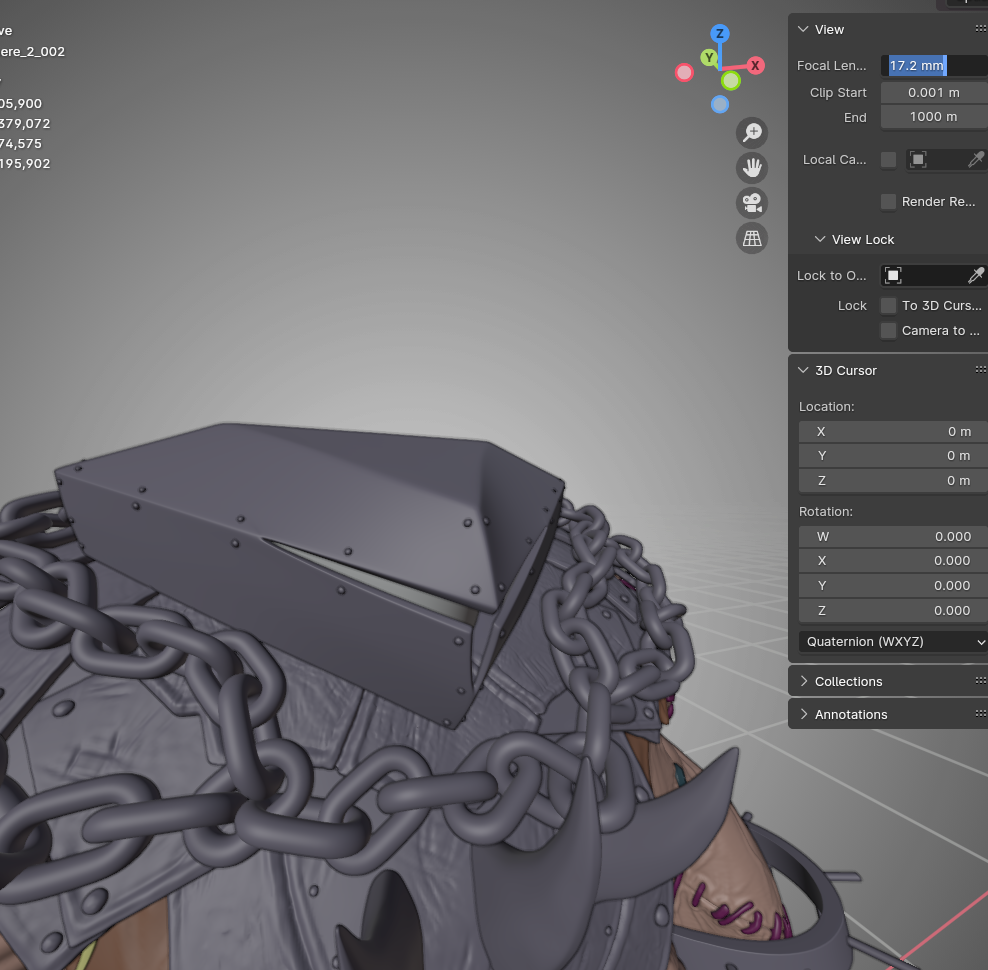
Task: Expand the Collections panel
Action: click(x=803, y=681)
